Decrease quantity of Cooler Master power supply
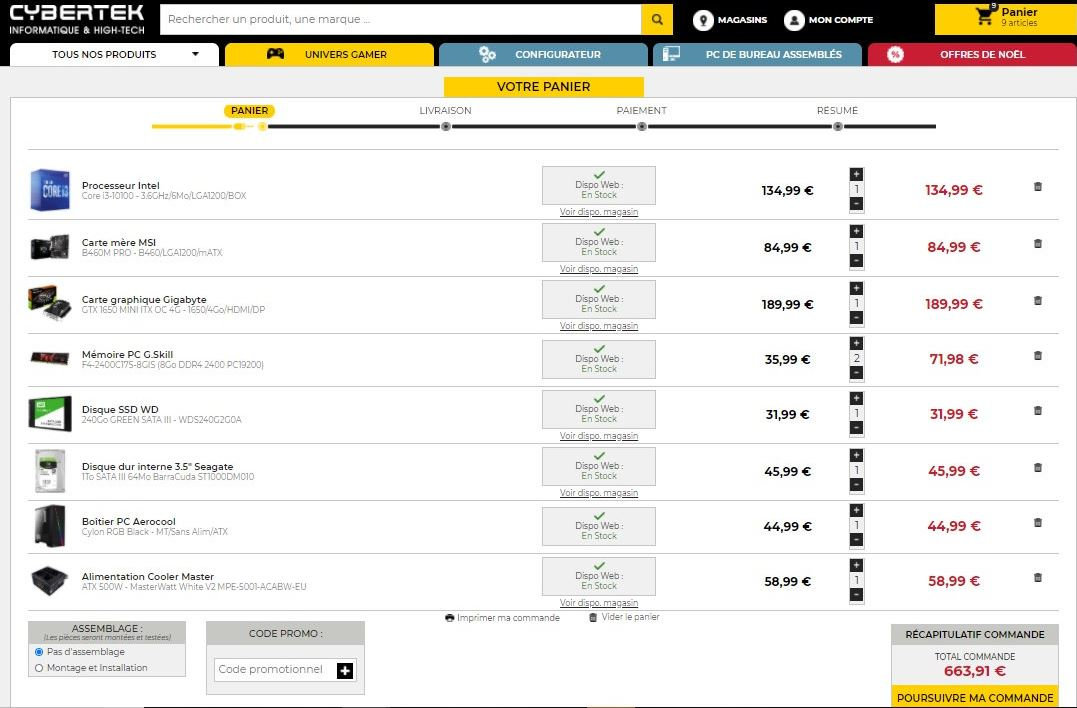 tap(856, 595)
